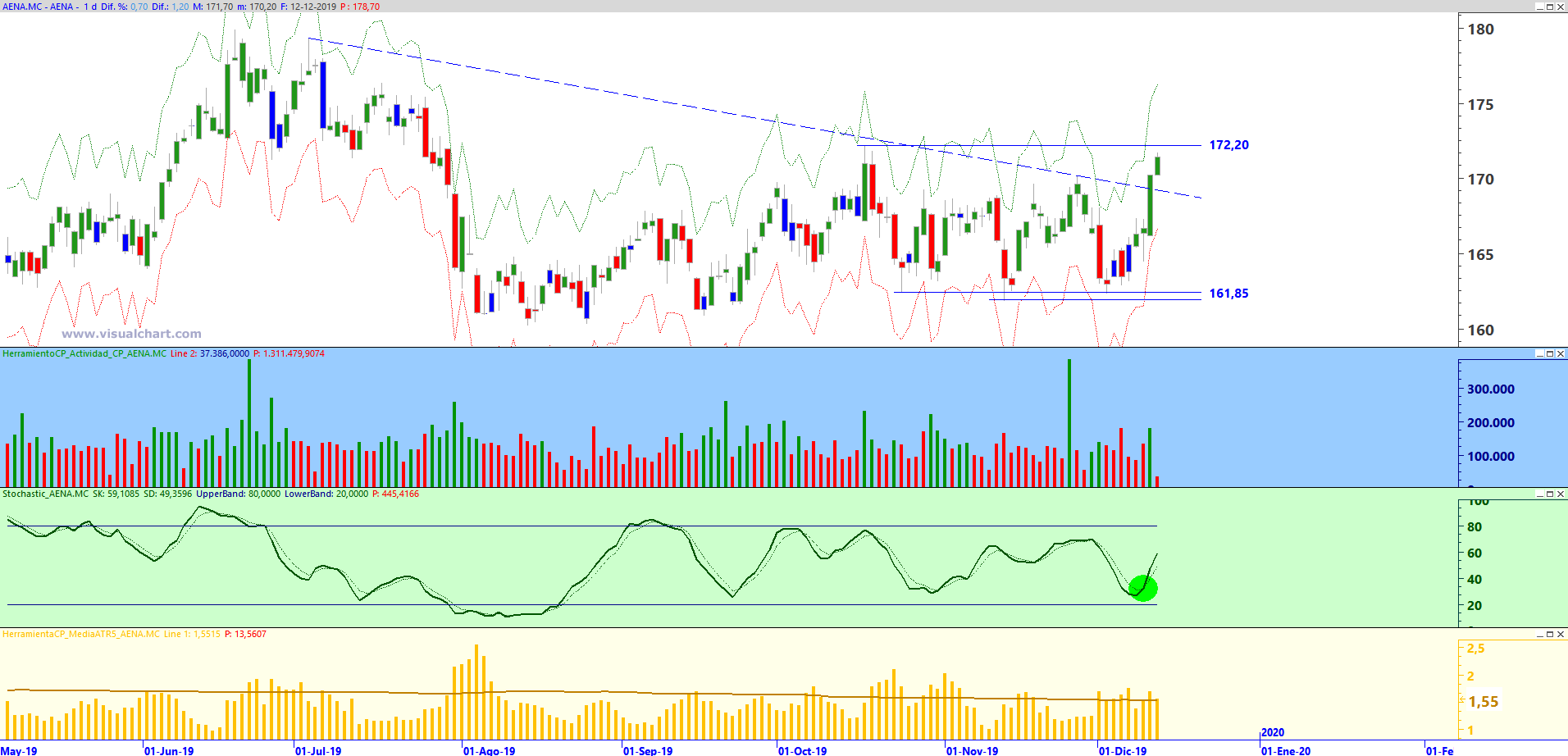Minimize the Stochastic indicator pane
The height and width of the screenshot is (756, 1568).
[x=1539, y=494]
